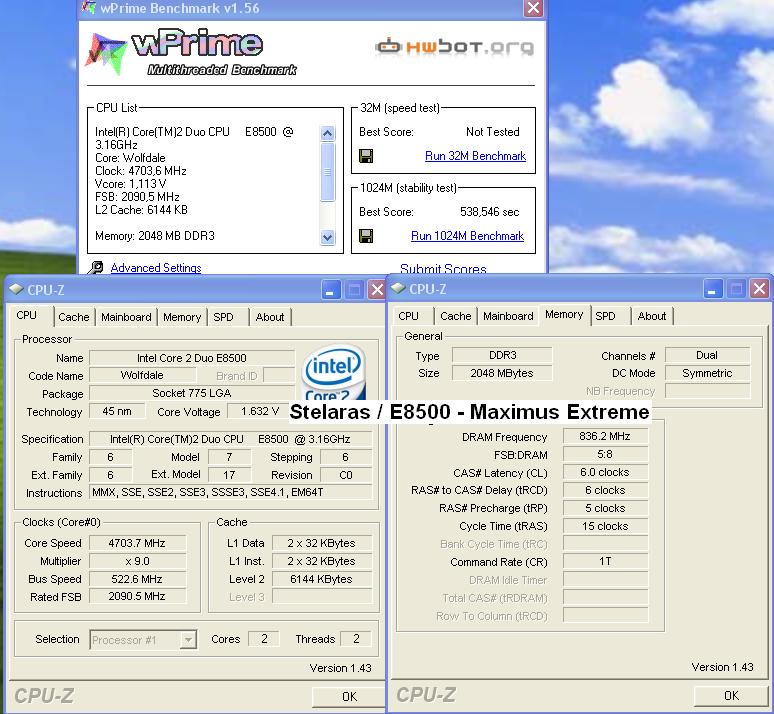Image resolution: width=774 pixels, height=714 pixels.
Task: Close the wPrime Benchmark window
Action: pos(534,8)
